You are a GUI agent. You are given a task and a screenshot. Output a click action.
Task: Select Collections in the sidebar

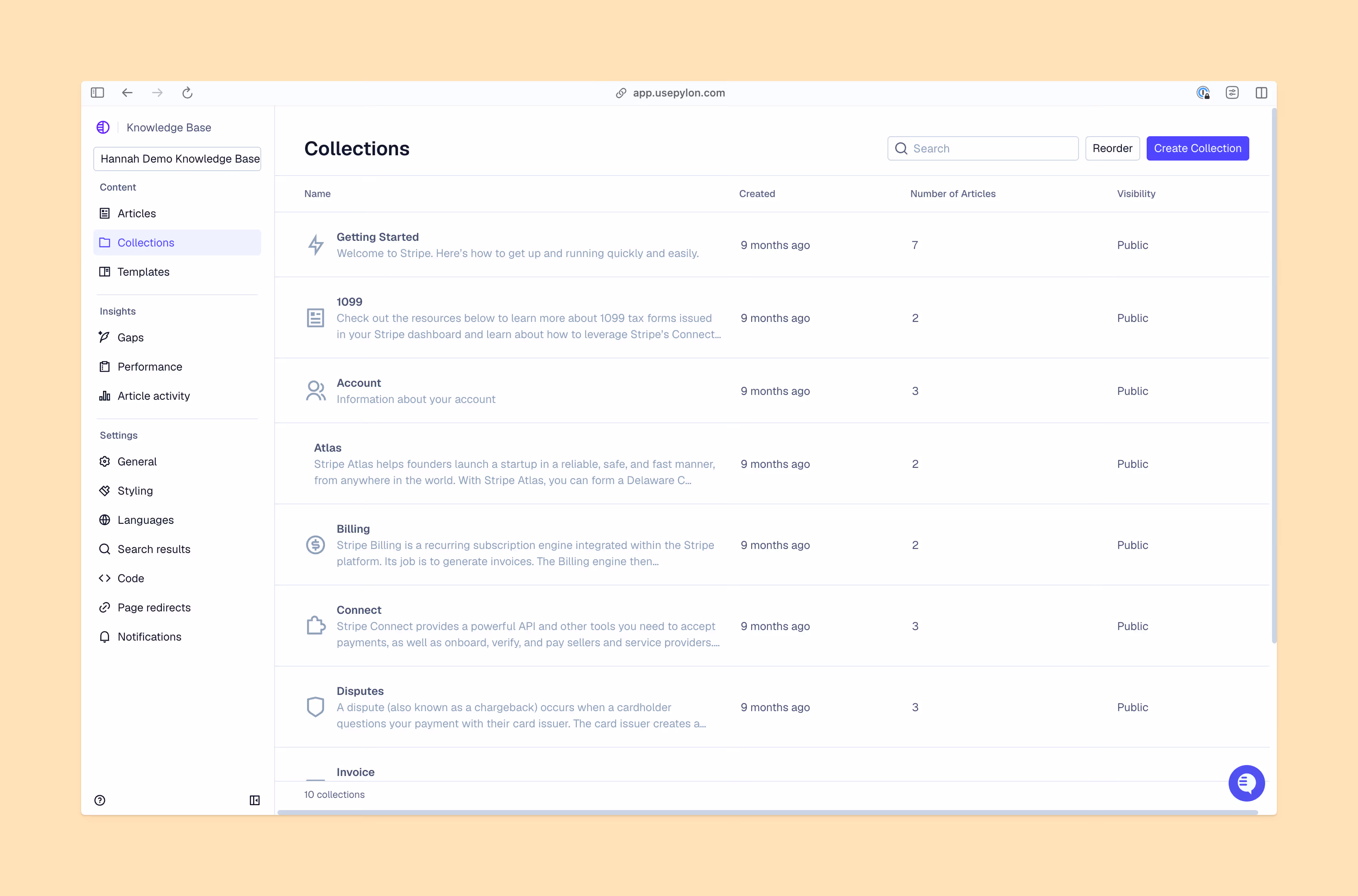(177, 242)
